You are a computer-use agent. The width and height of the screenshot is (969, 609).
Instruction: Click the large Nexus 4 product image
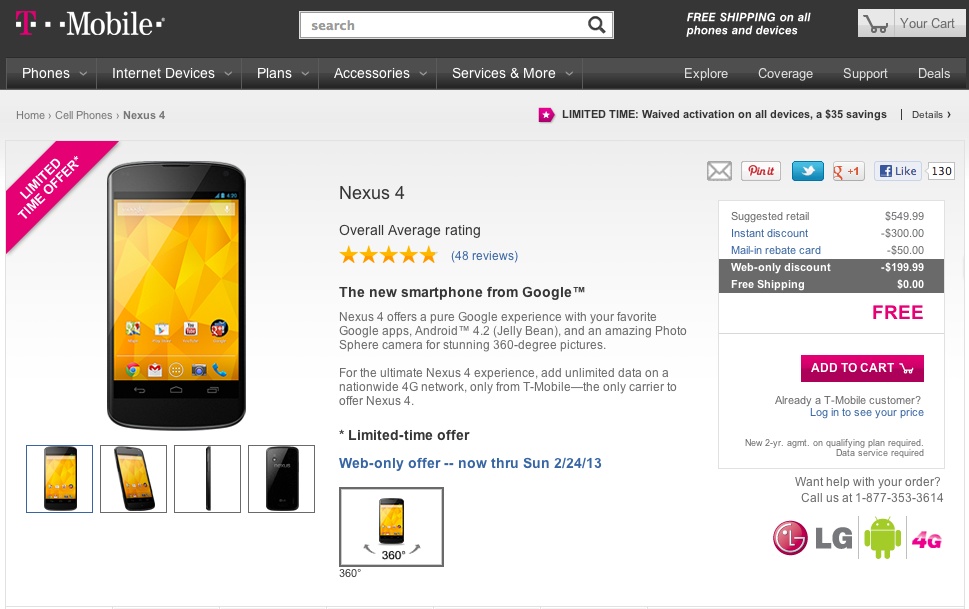point(176,296)
